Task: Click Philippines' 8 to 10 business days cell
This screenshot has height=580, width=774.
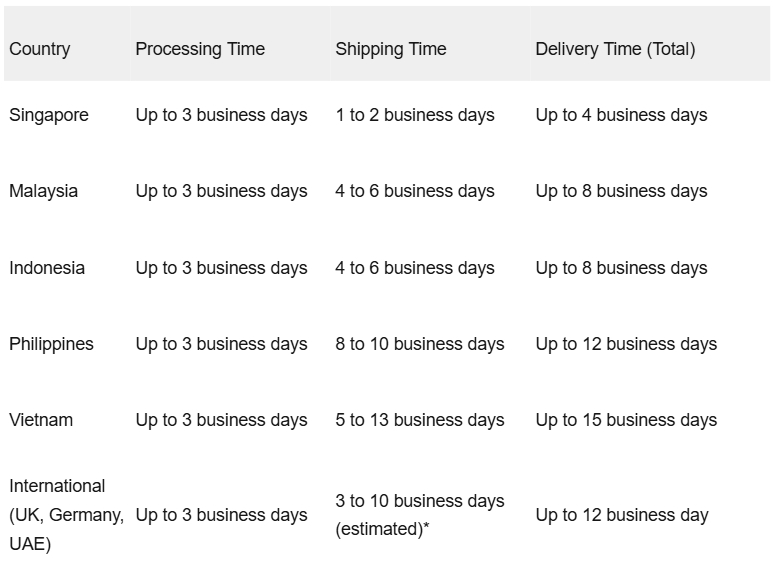Action: click(x=420, y=344)
